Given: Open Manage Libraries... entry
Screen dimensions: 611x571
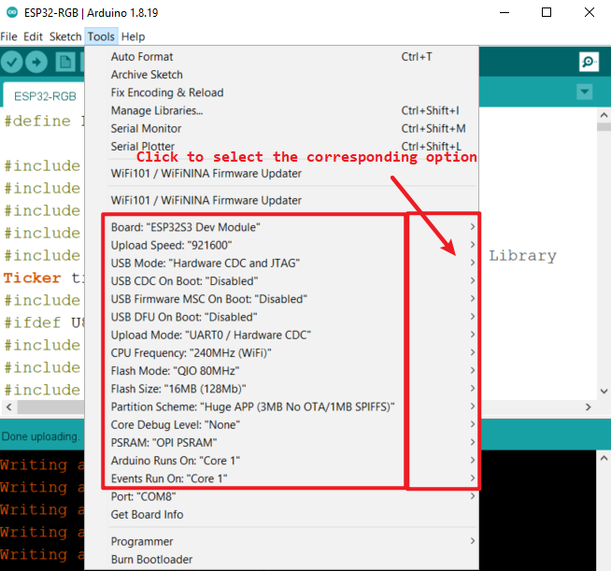Looking at the screenshot, I should (281, 111).
